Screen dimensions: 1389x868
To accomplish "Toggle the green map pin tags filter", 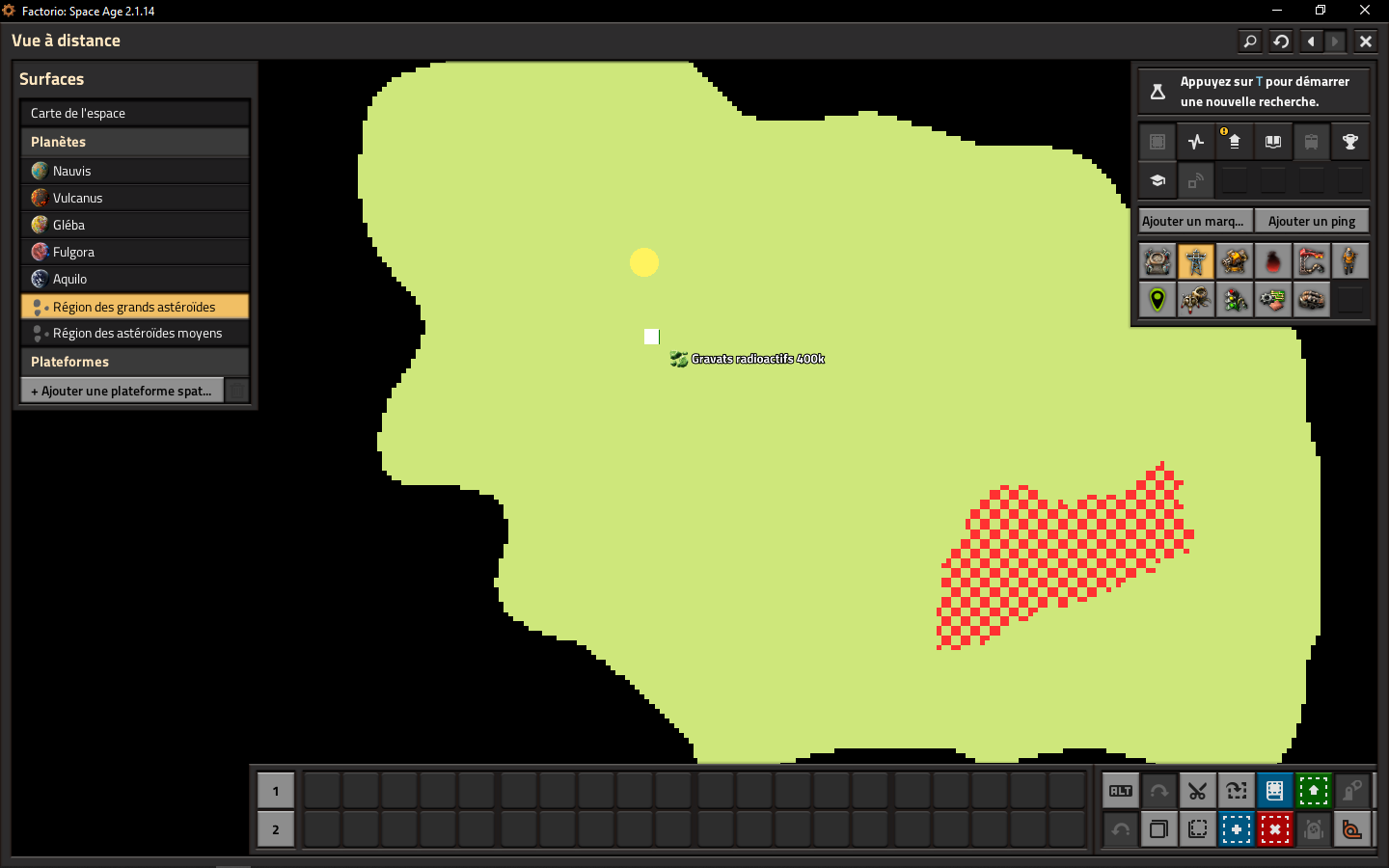I will tap(1157, 300).
